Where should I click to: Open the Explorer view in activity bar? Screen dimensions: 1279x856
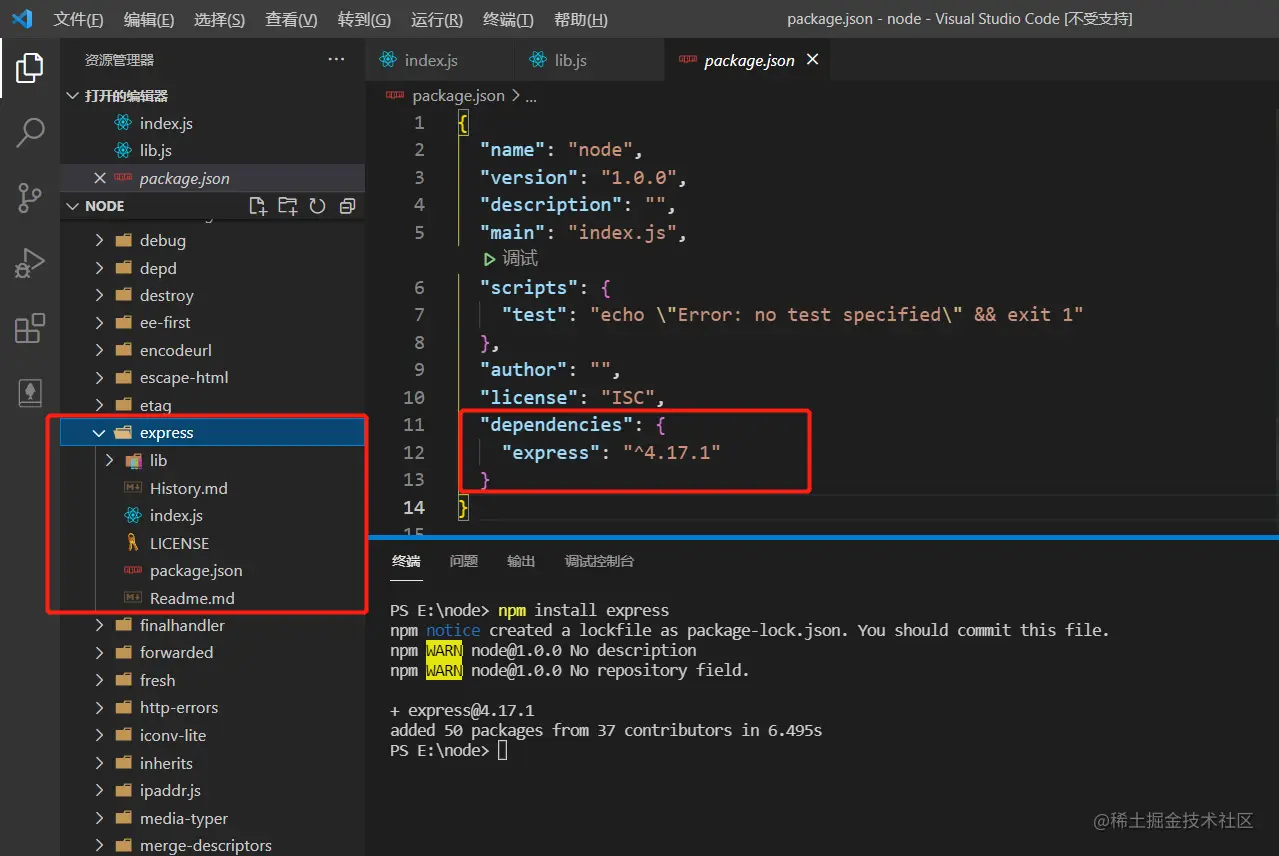coord(29,68)
